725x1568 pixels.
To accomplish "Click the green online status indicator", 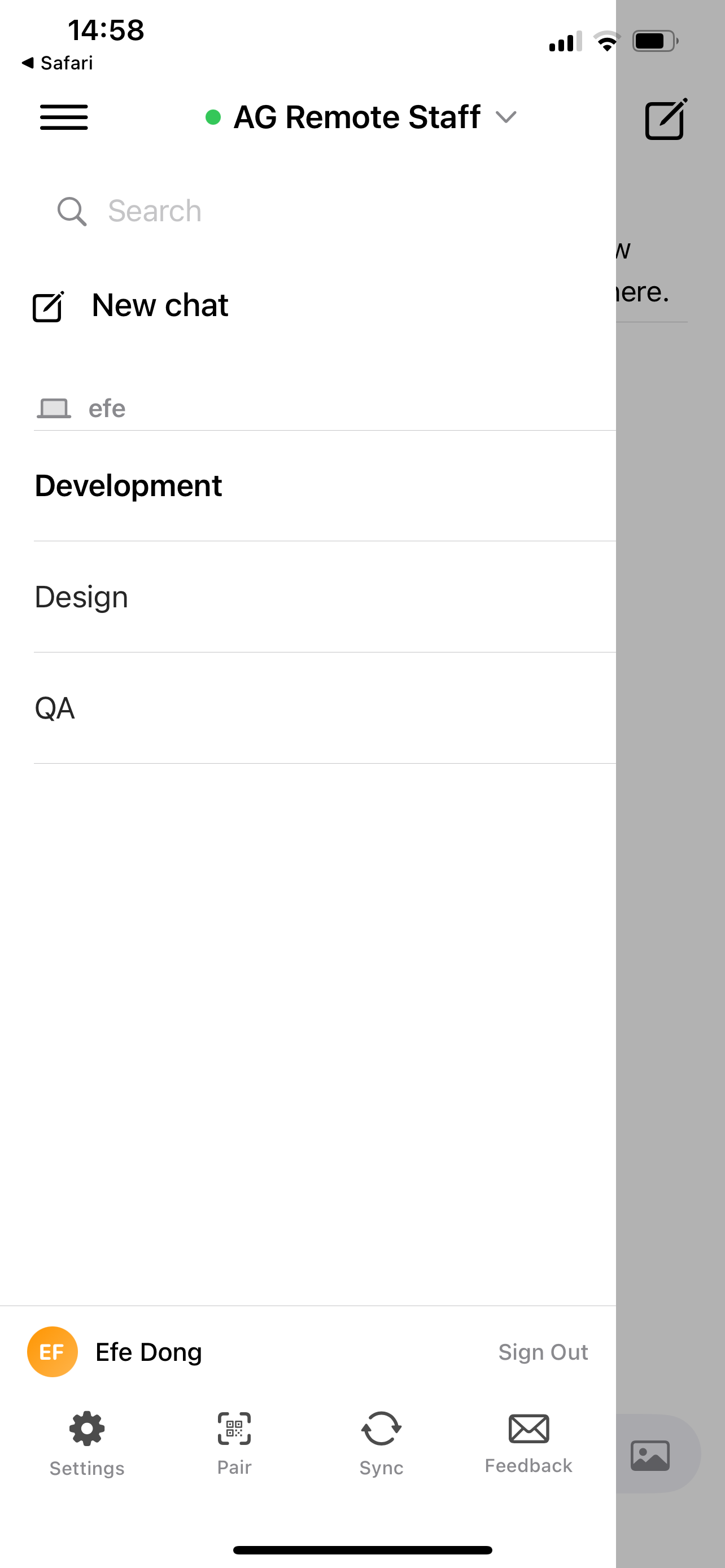I will point(214,117).
